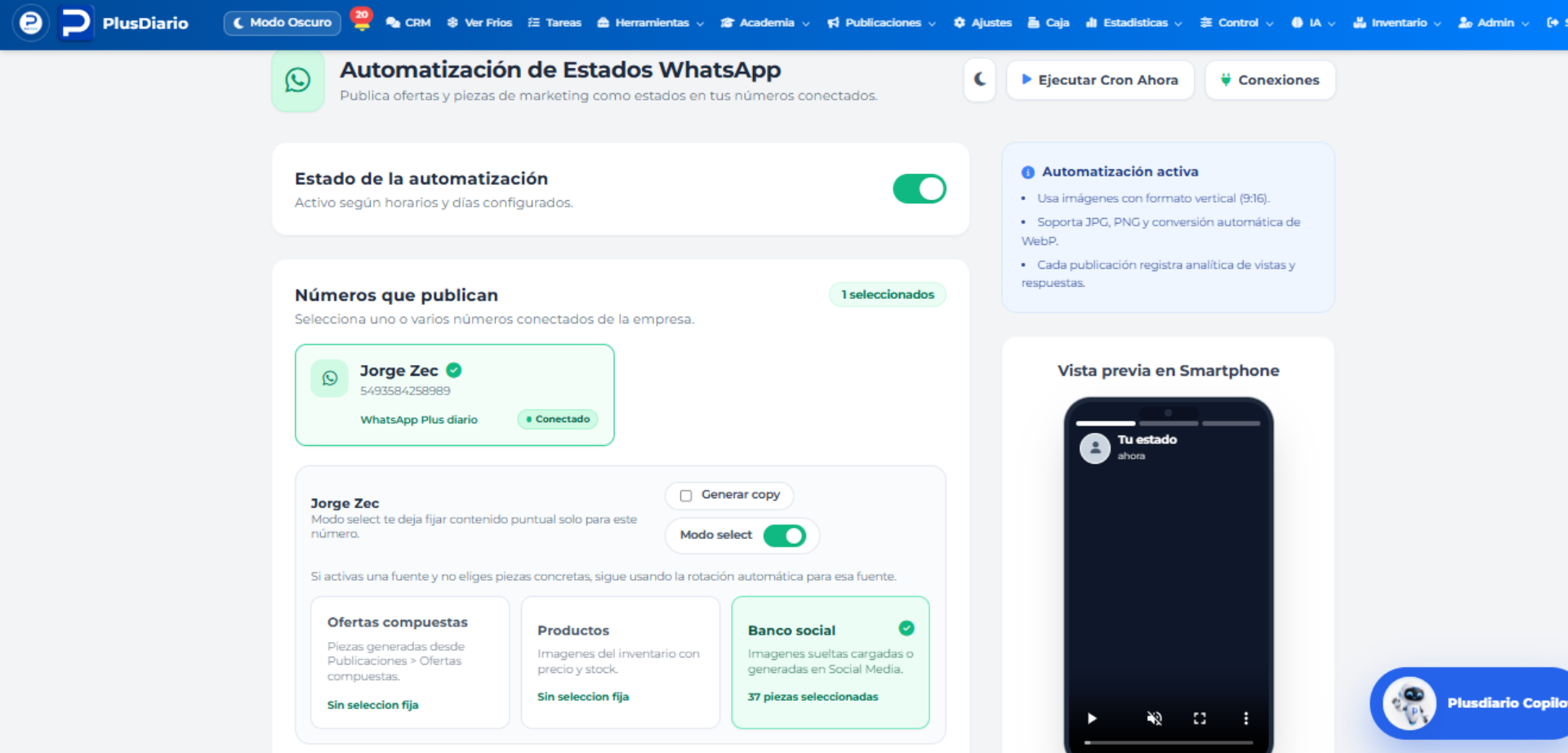Open the Ajustes settings link
This screenshot has width=1568, height=753.
point(983,23)
